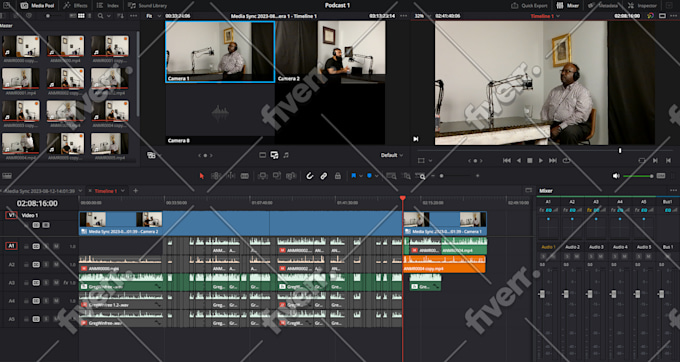680x362 pixels.
Task: Open the Mixer options three-dot menu
Action: click(673, 191)
